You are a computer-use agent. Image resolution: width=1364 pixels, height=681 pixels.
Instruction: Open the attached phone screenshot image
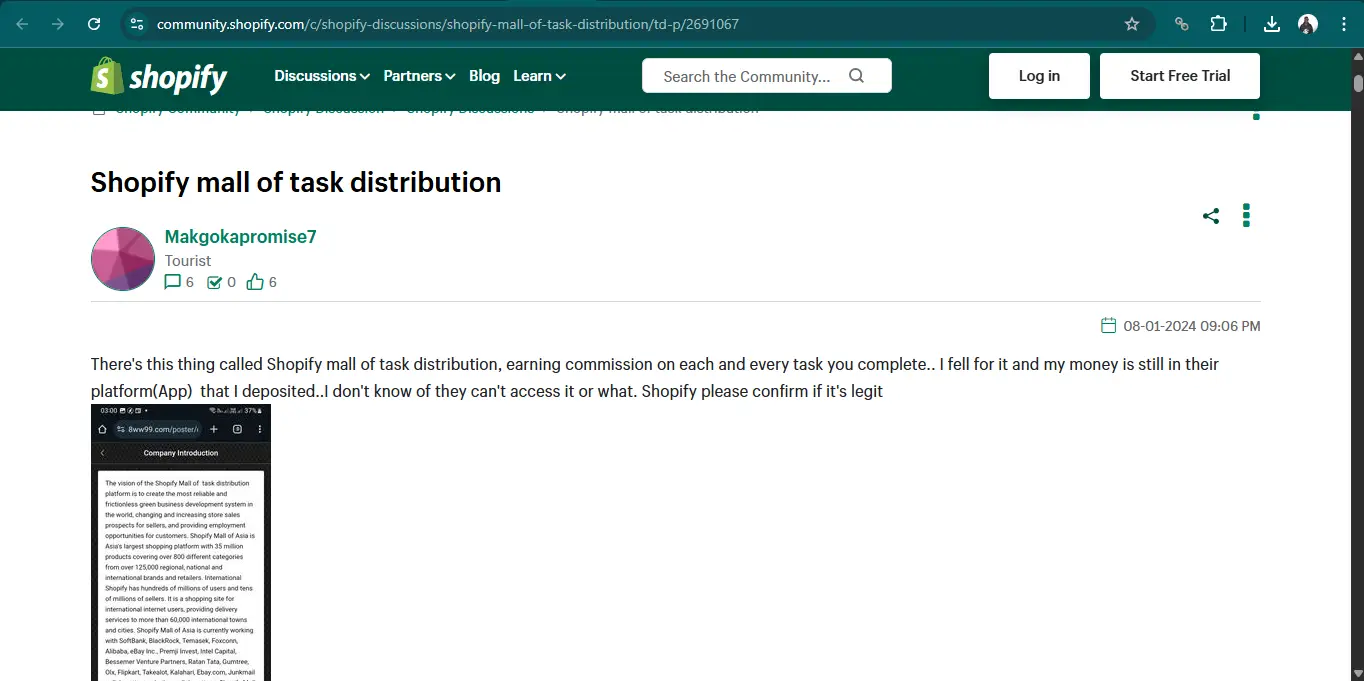(181, 543)
